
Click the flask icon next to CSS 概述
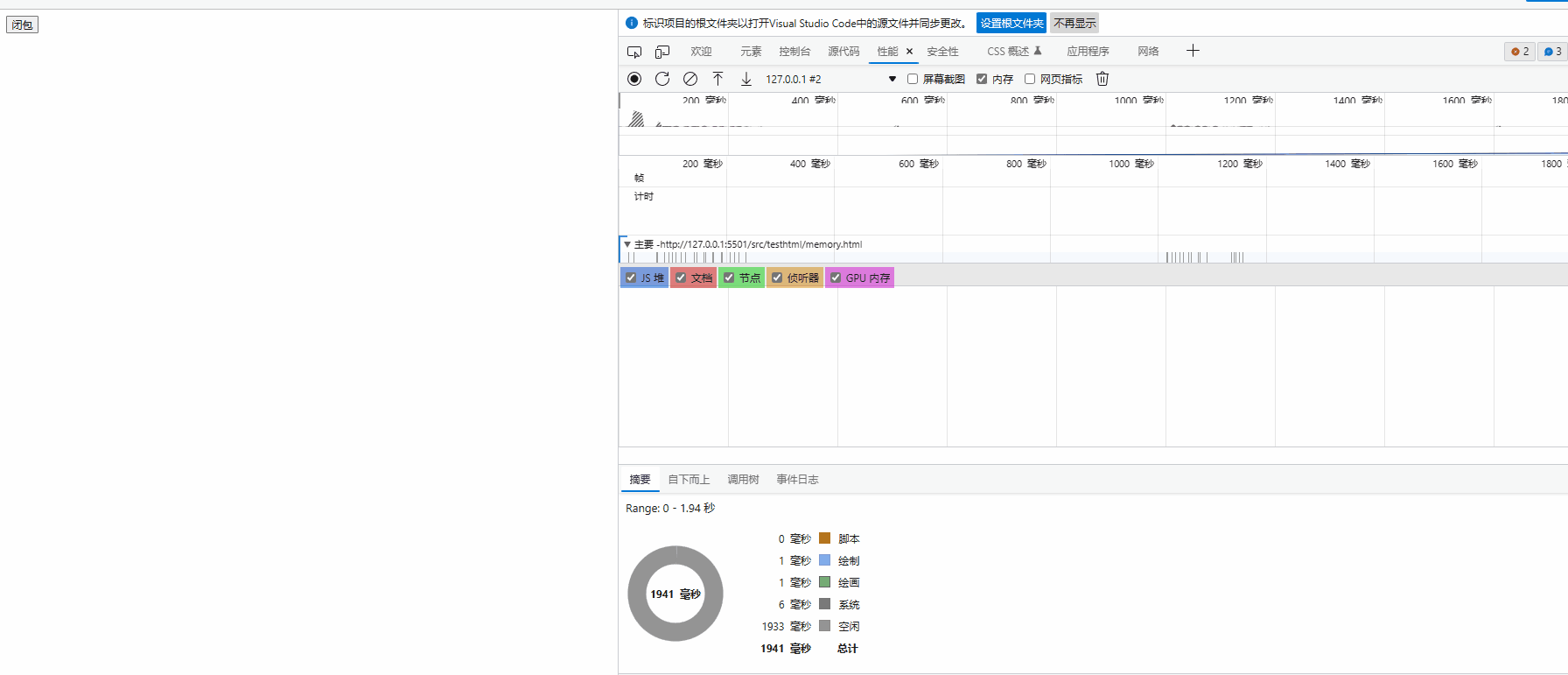pos(1038,51)
